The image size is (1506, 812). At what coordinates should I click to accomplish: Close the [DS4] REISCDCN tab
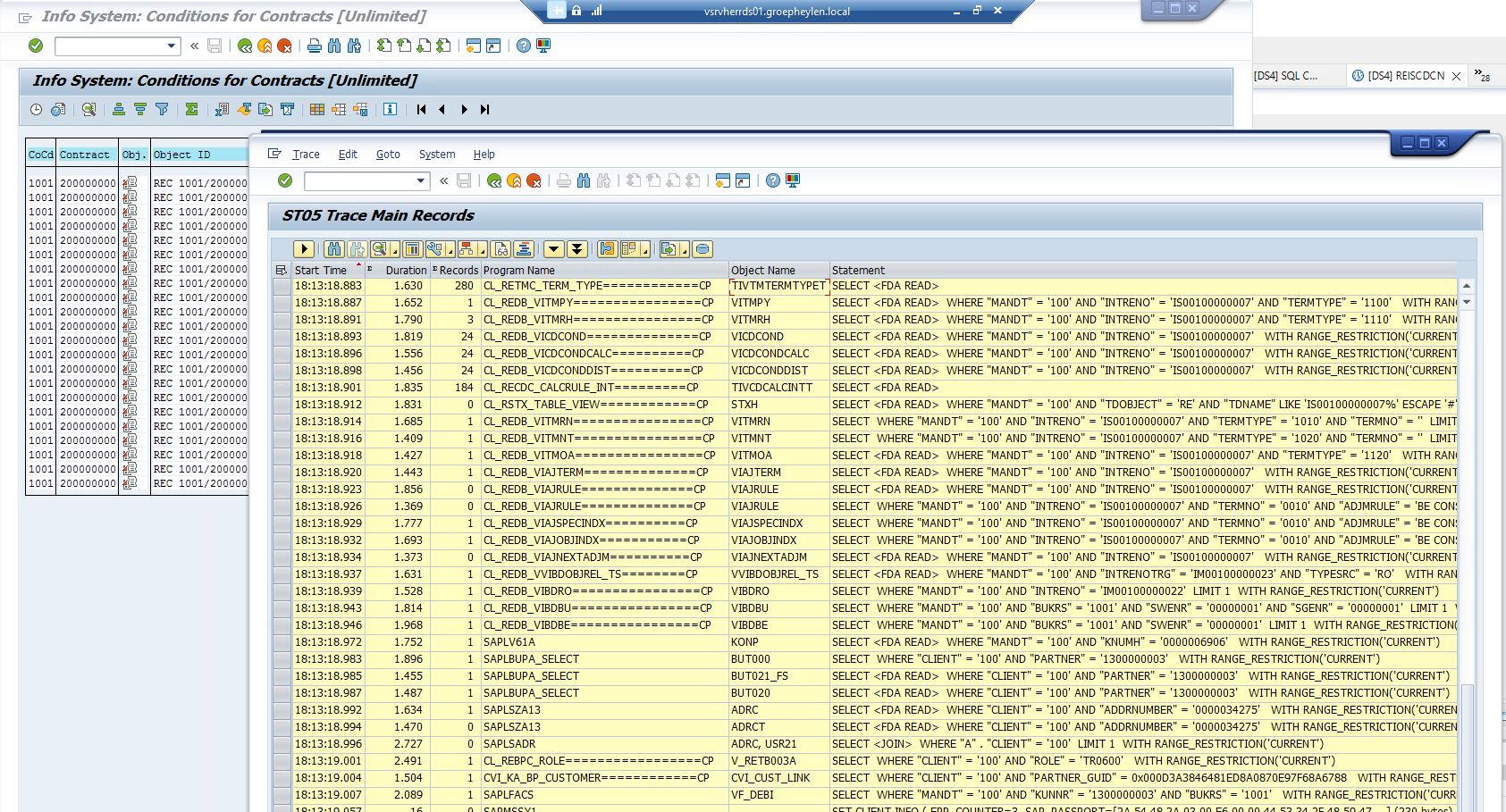(1456, 76)
